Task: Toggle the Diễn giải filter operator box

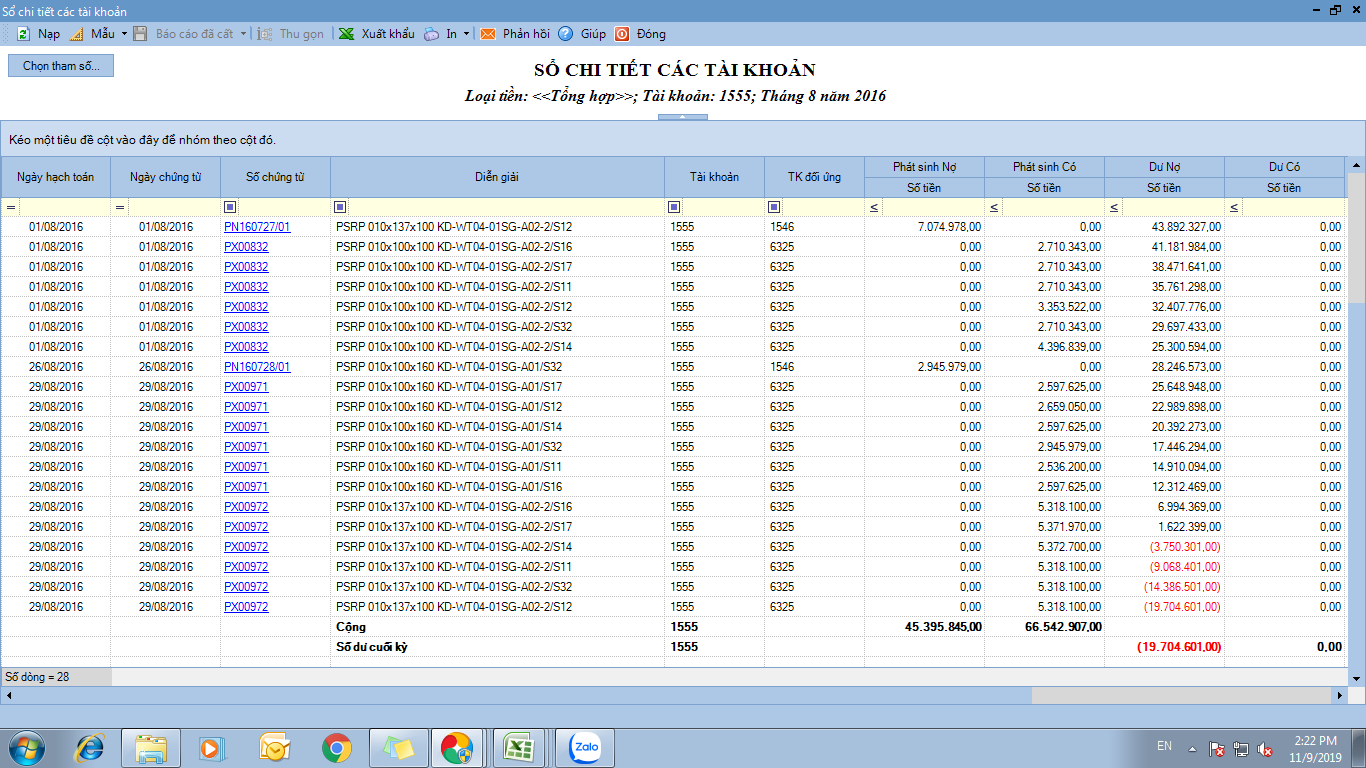Action: [x=340, y=207]
